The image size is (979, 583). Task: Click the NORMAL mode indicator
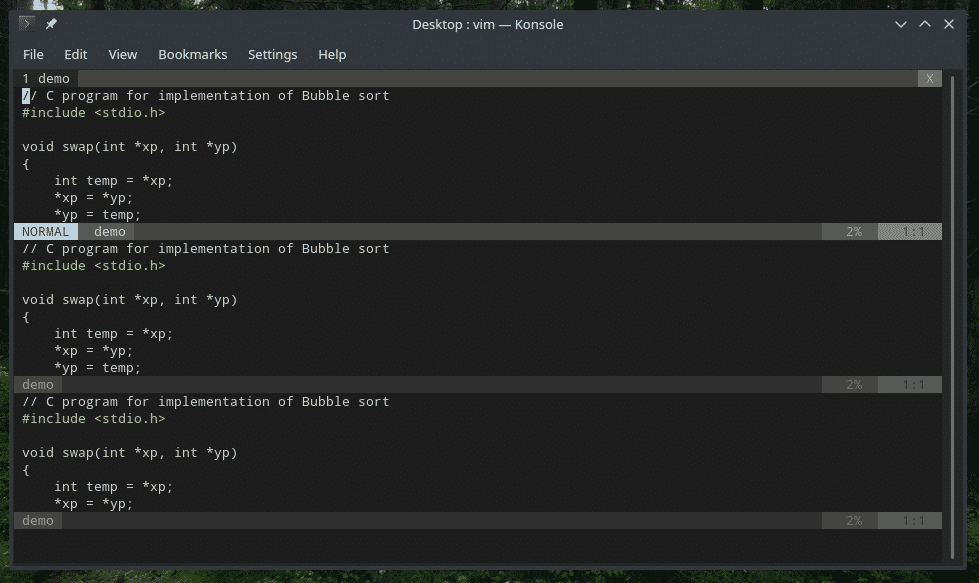tap(46, 232)
